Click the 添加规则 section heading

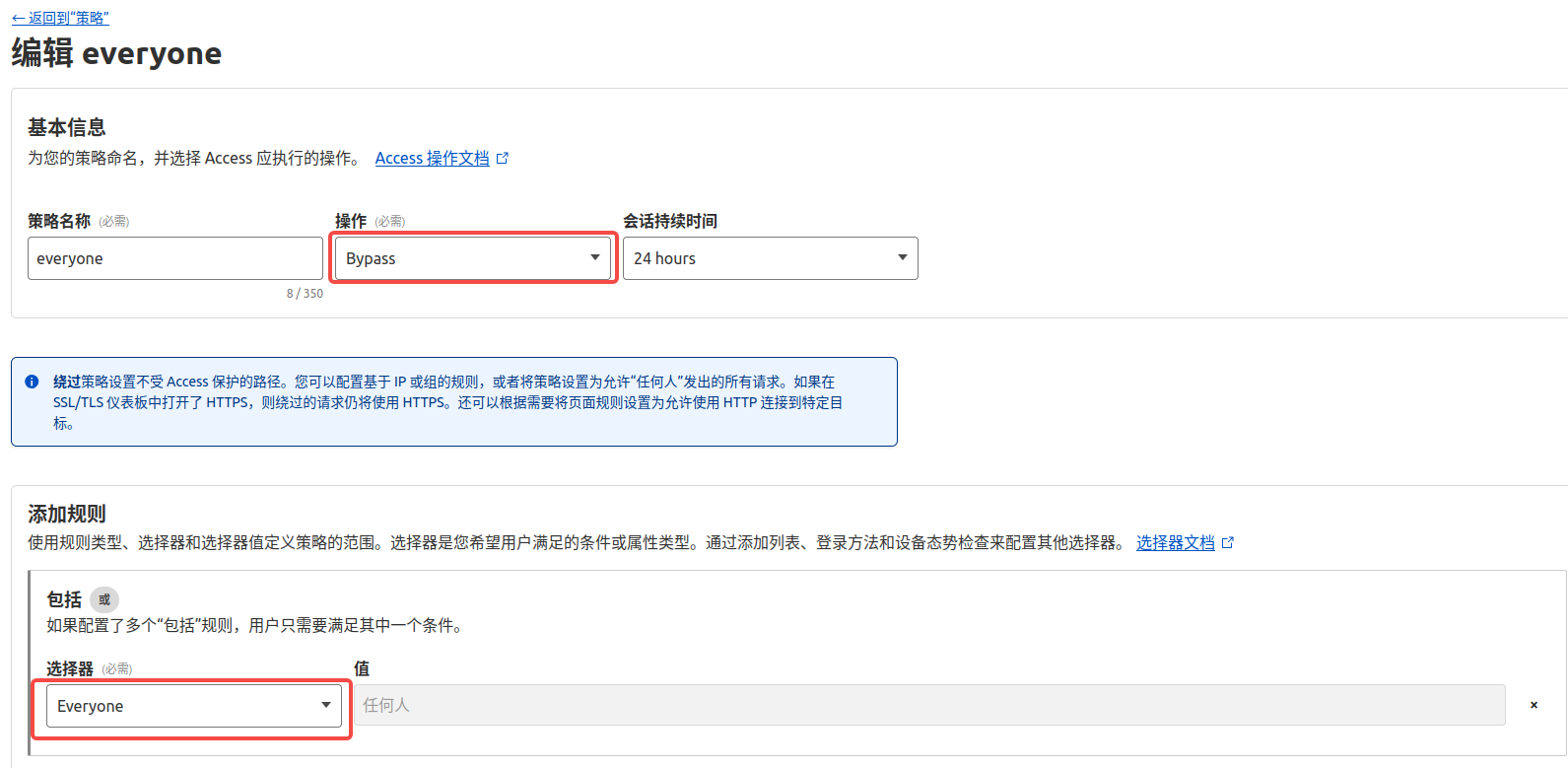point(66,514)
